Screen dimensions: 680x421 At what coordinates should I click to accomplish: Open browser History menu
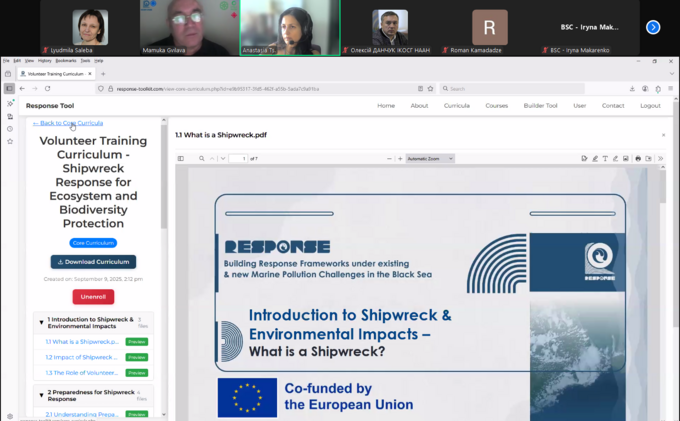45,61
